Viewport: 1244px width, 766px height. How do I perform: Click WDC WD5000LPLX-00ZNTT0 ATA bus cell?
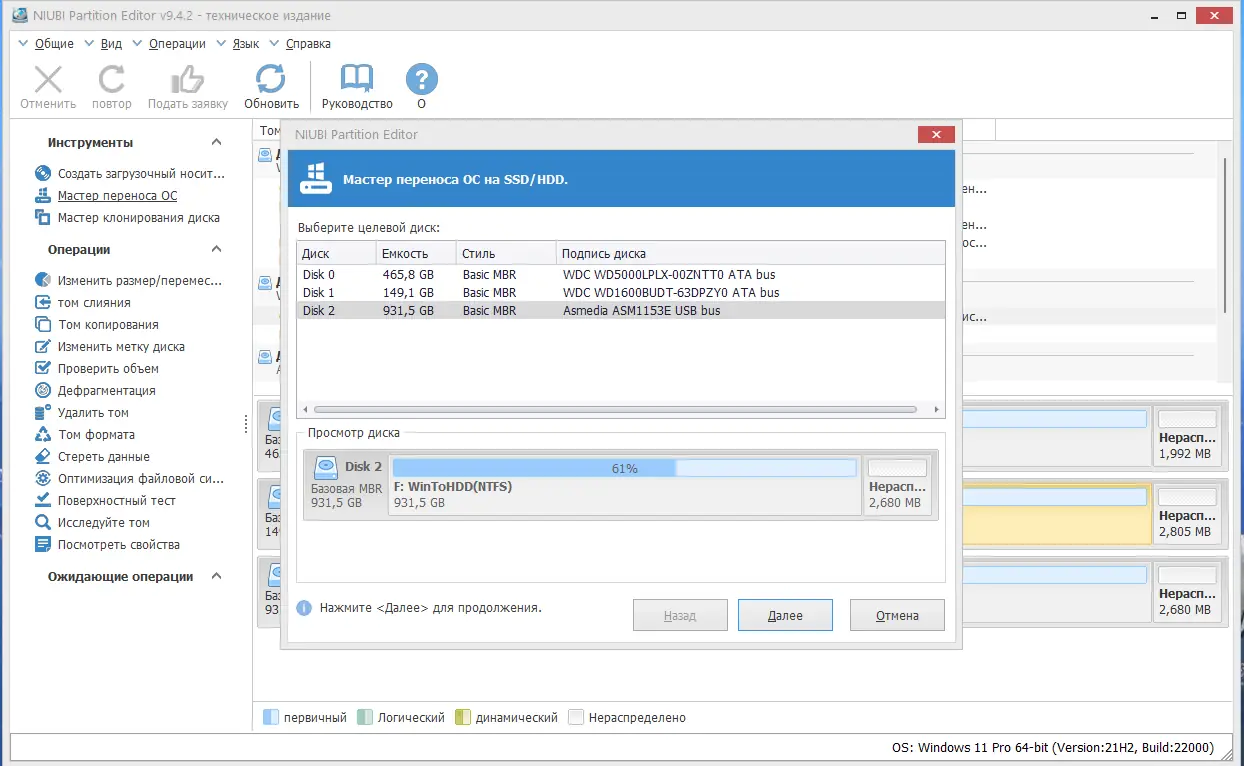[x=669, y=275]
